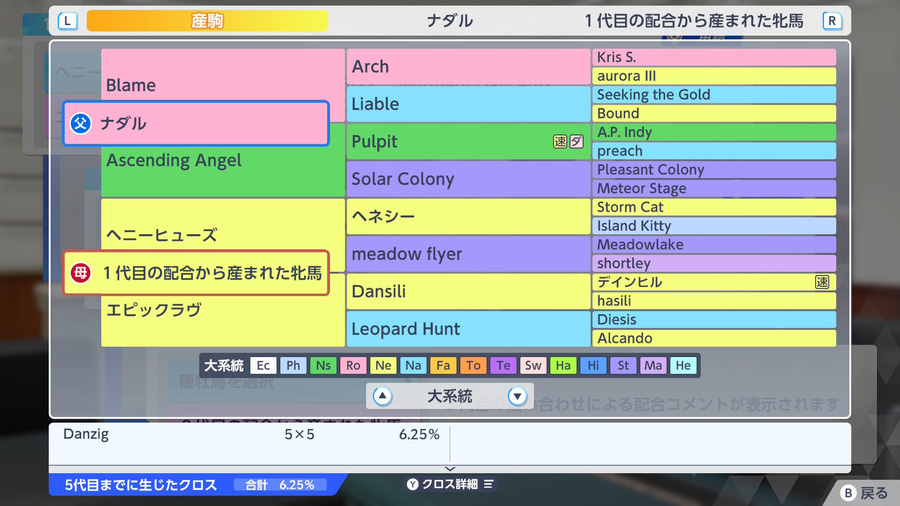The height and width of the screenshot is (506, 900).
Task: Click the R shoulder button icon
Action: tap(832, 21)
